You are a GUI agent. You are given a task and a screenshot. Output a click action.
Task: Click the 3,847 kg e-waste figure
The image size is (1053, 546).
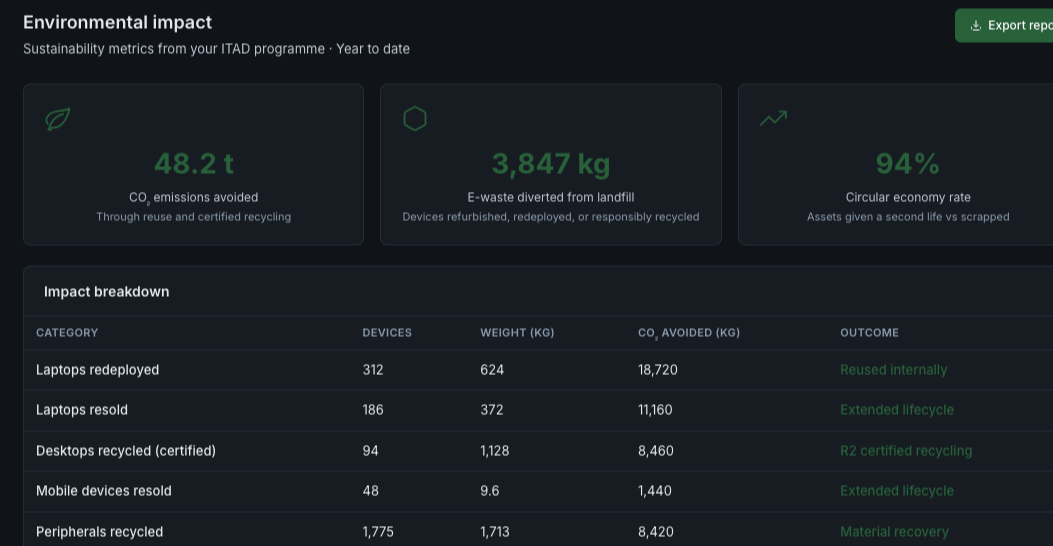550,164
